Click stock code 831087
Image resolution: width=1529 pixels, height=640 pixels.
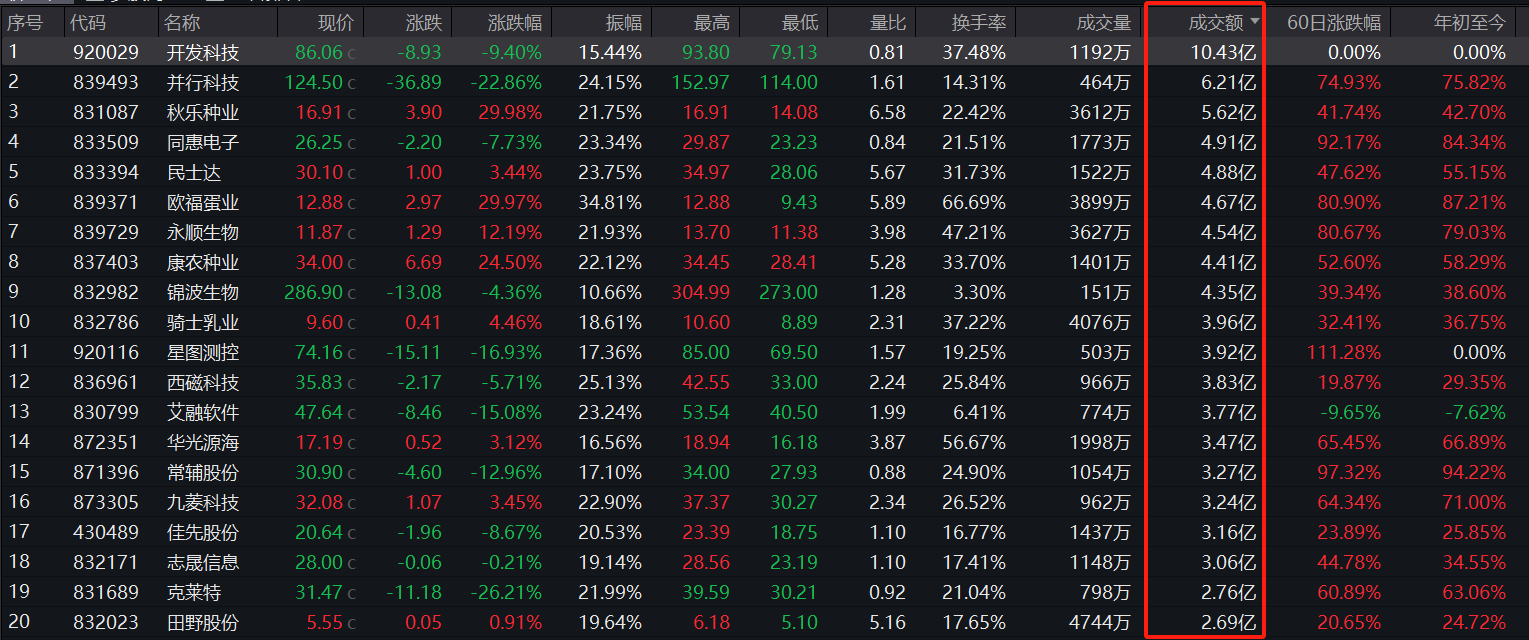coord(106,112)
